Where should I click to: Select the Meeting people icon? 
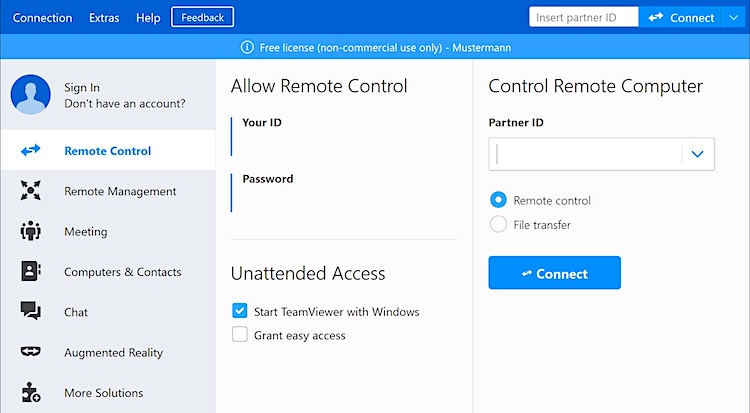(x=31, y=231)
